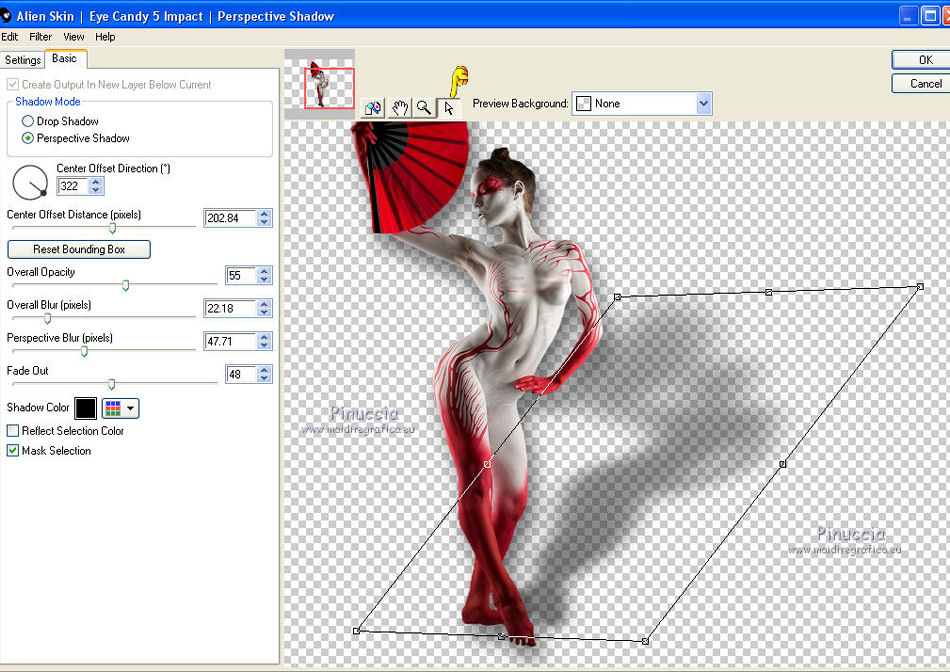Click the Overall Opacity slider handle
This screenshot has width=950, height=672.
tap(125, 285)
